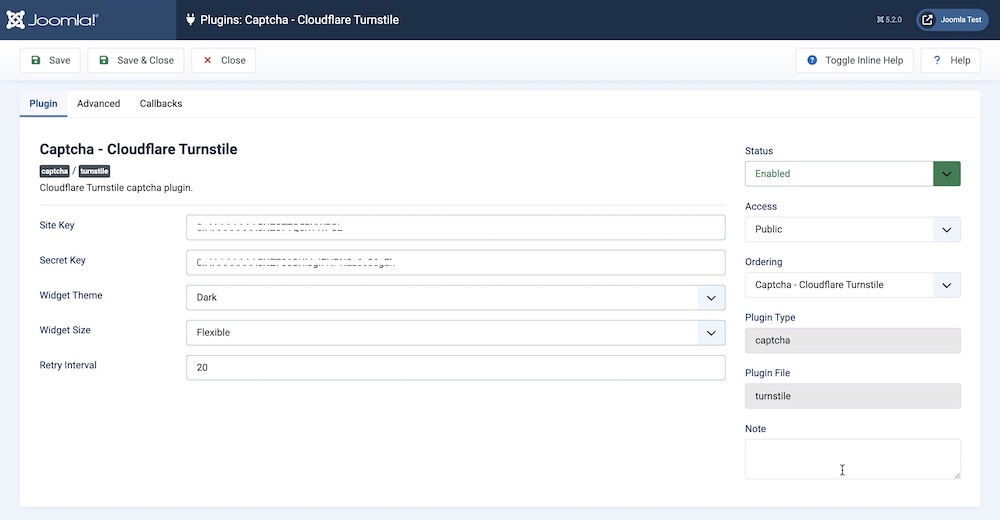This screenshot has height=520, width=1000.
Task: Click the plug icon beside Plugins title
Action: point(188,20)
